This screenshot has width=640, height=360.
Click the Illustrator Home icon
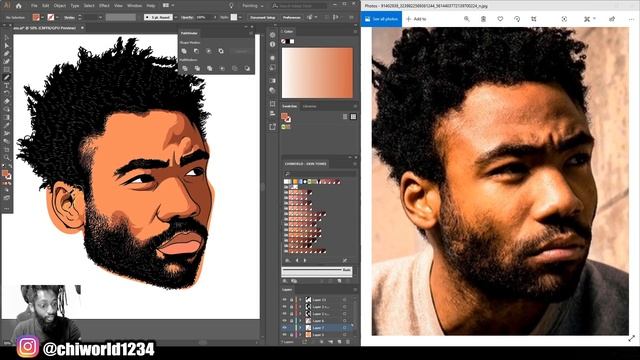[19, 6]
